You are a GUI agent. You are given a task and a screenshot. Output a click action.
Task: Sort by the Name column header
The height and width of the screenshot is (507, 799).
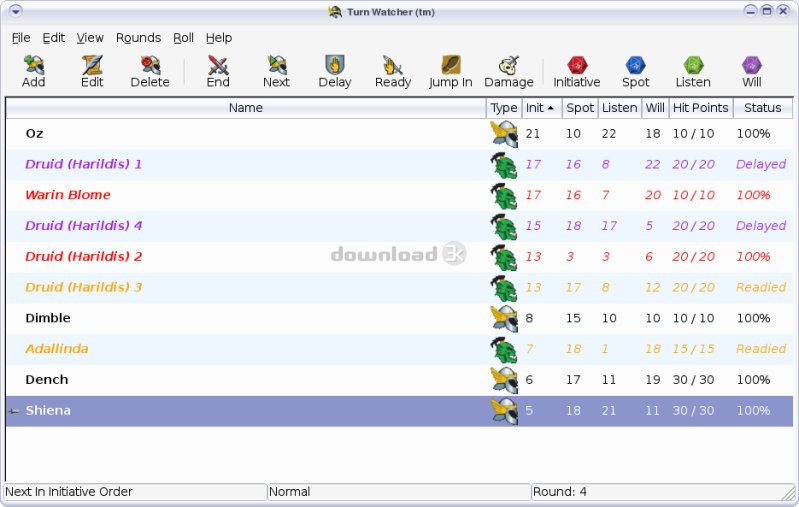[x=246, y=108]
